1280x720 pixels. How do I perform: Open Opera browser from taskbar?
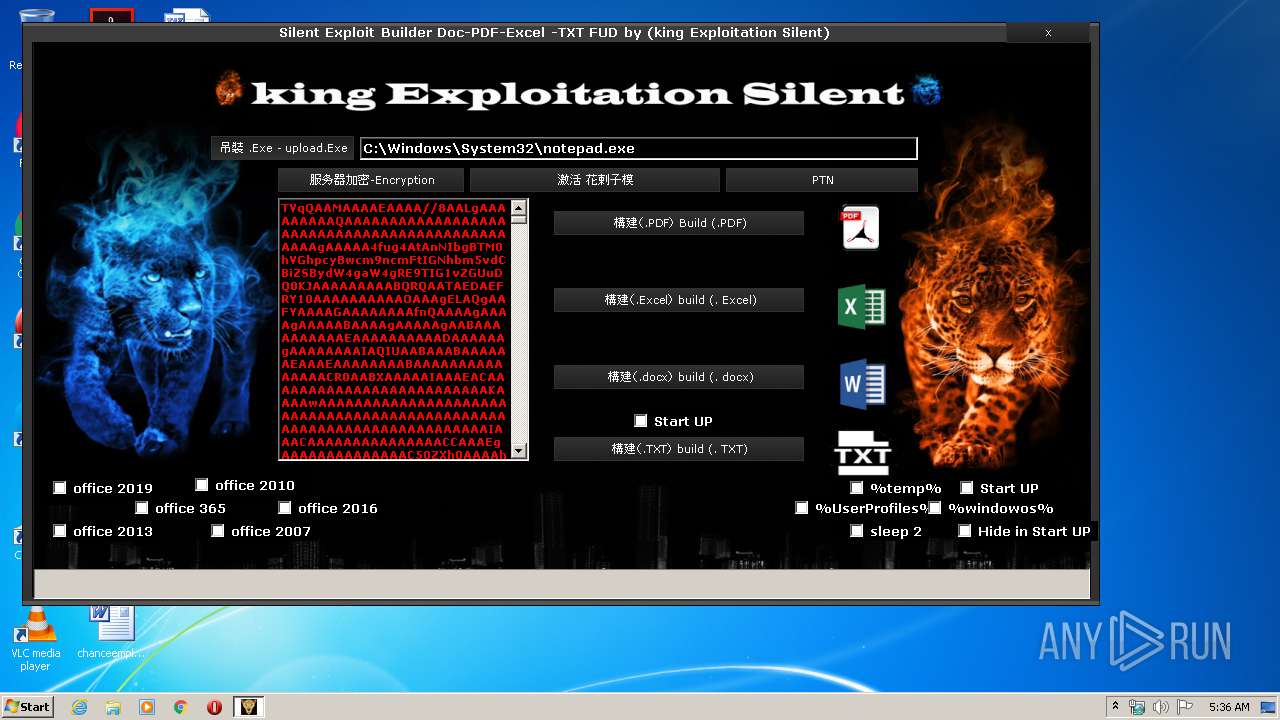tap(214, 707)
